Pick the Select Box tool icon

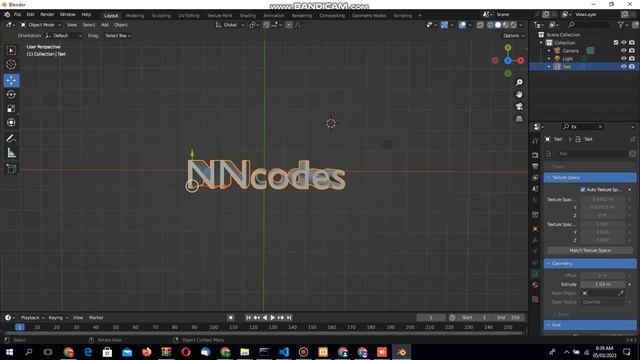(x=11, y=51)
